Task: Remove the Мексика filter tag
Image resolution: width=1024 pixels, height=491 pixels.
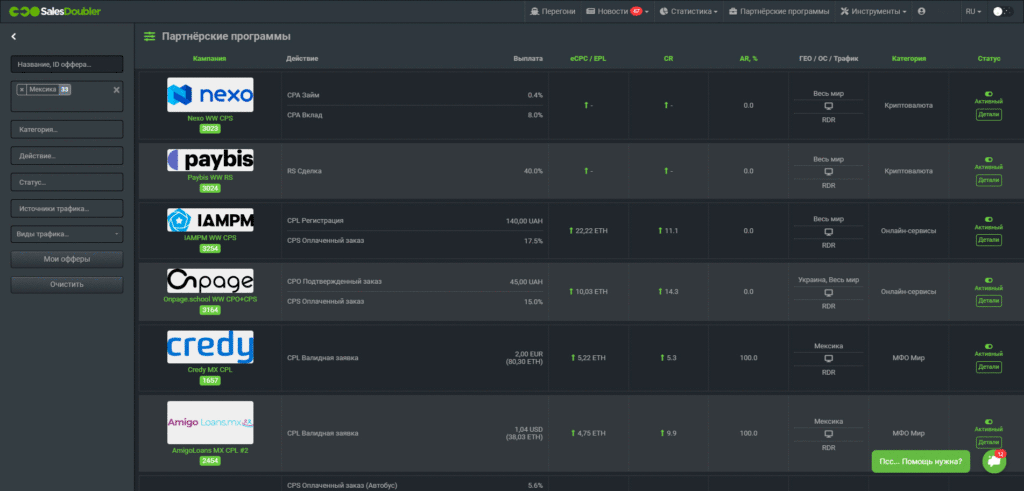Action: tap(22, 90)
